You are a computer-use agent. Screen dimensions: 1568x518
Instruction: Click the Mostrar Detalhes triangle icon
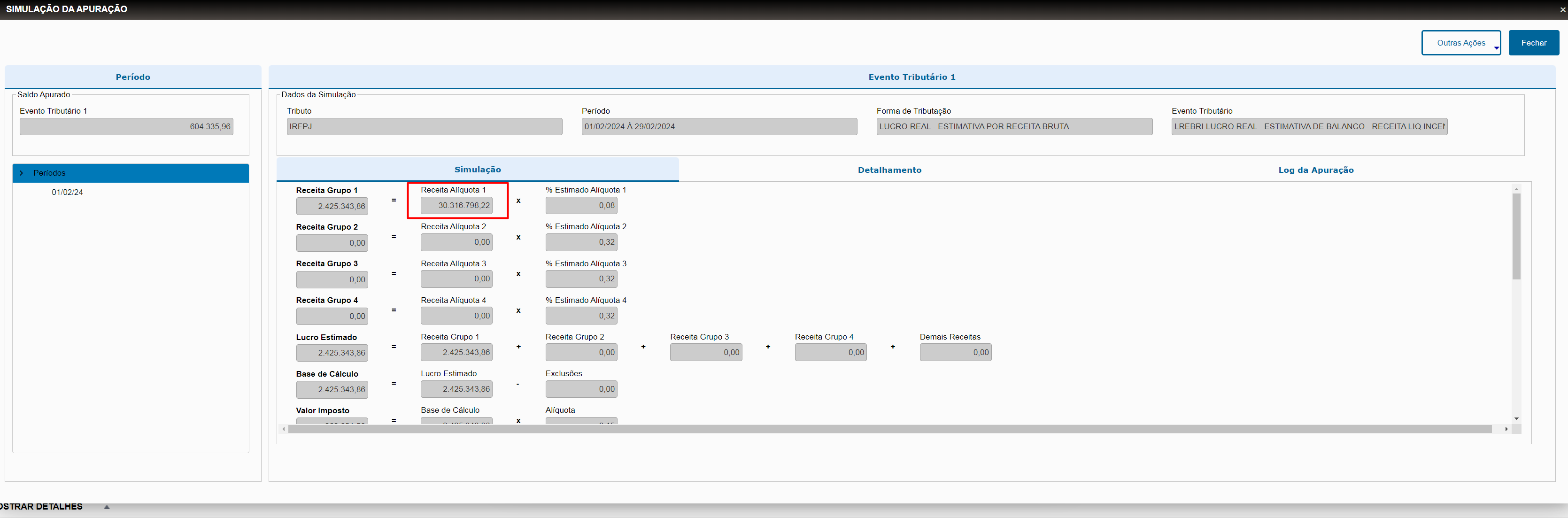pos(107,506)
